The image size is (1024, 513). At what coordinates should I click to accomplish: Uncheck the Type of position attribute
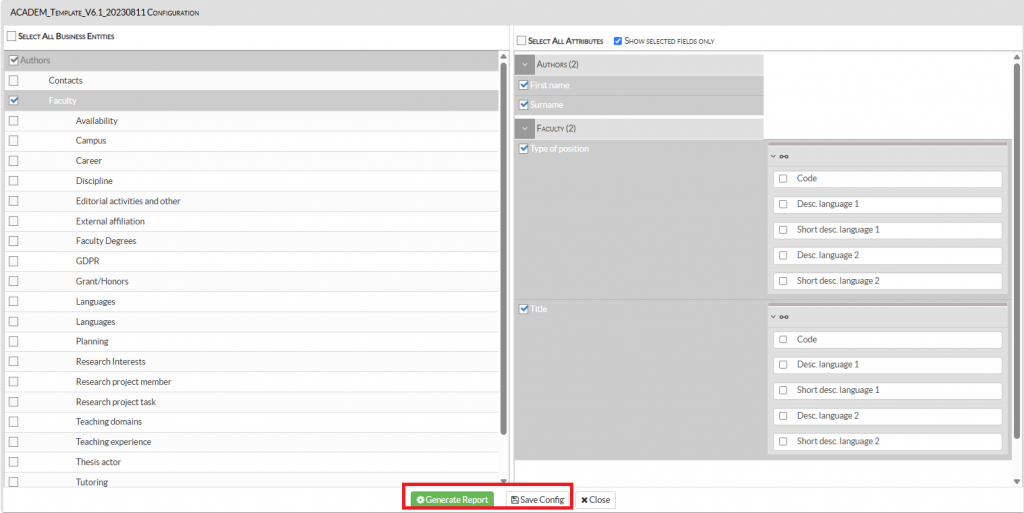click(524, 149)
